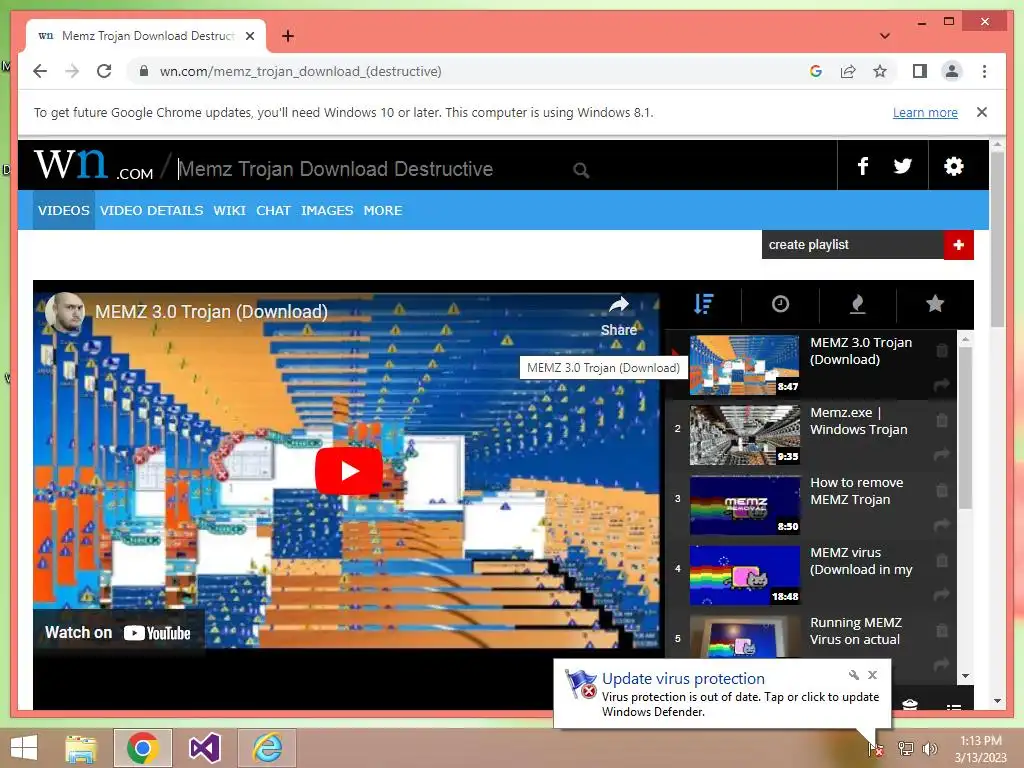Focus the Memz Trojan Download Destructive search field

[369, 169]
